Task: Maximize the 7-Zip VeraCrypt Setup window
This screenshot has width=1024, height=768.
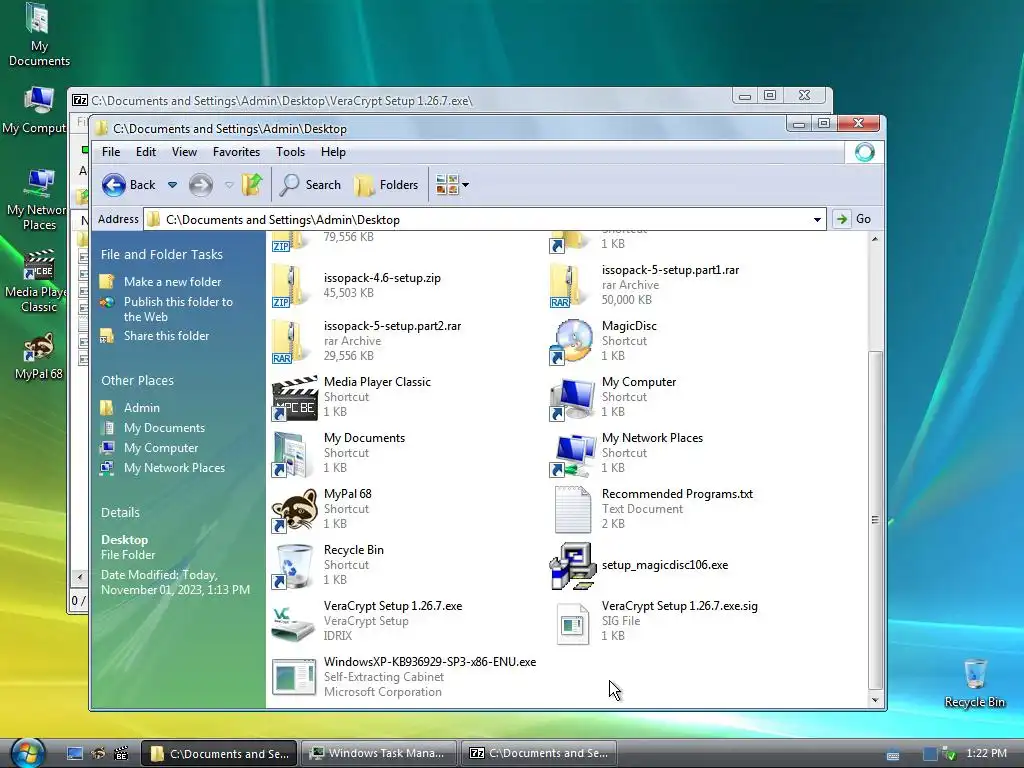Action: 770,95
